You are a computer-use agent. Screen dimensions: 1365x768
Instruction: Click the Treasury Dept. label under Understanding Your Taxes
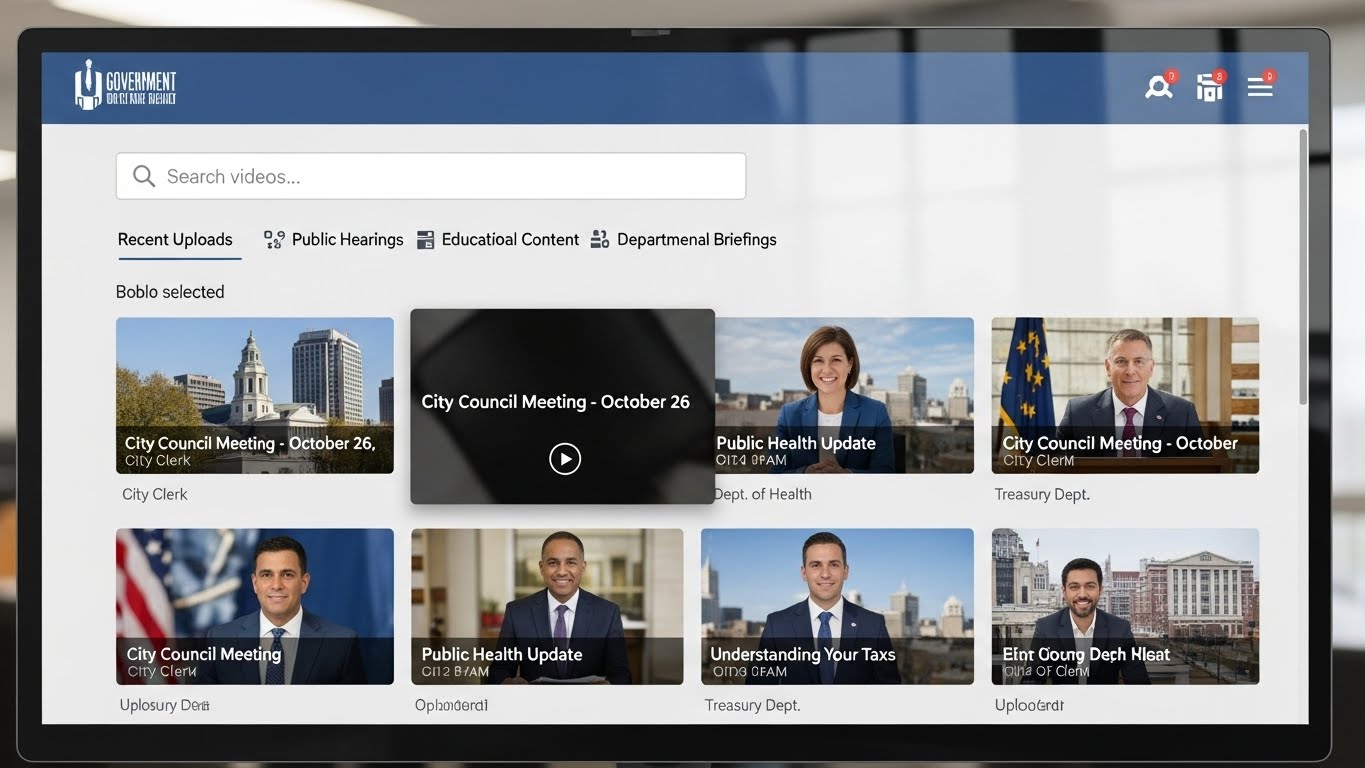pos(752,704)
